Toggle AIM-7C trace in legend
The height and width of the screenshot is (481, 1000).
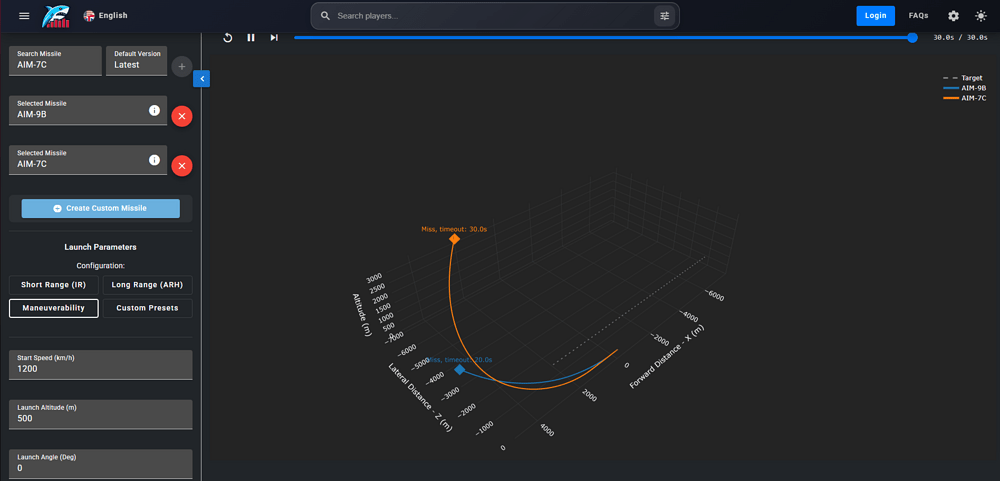point(964,98)
